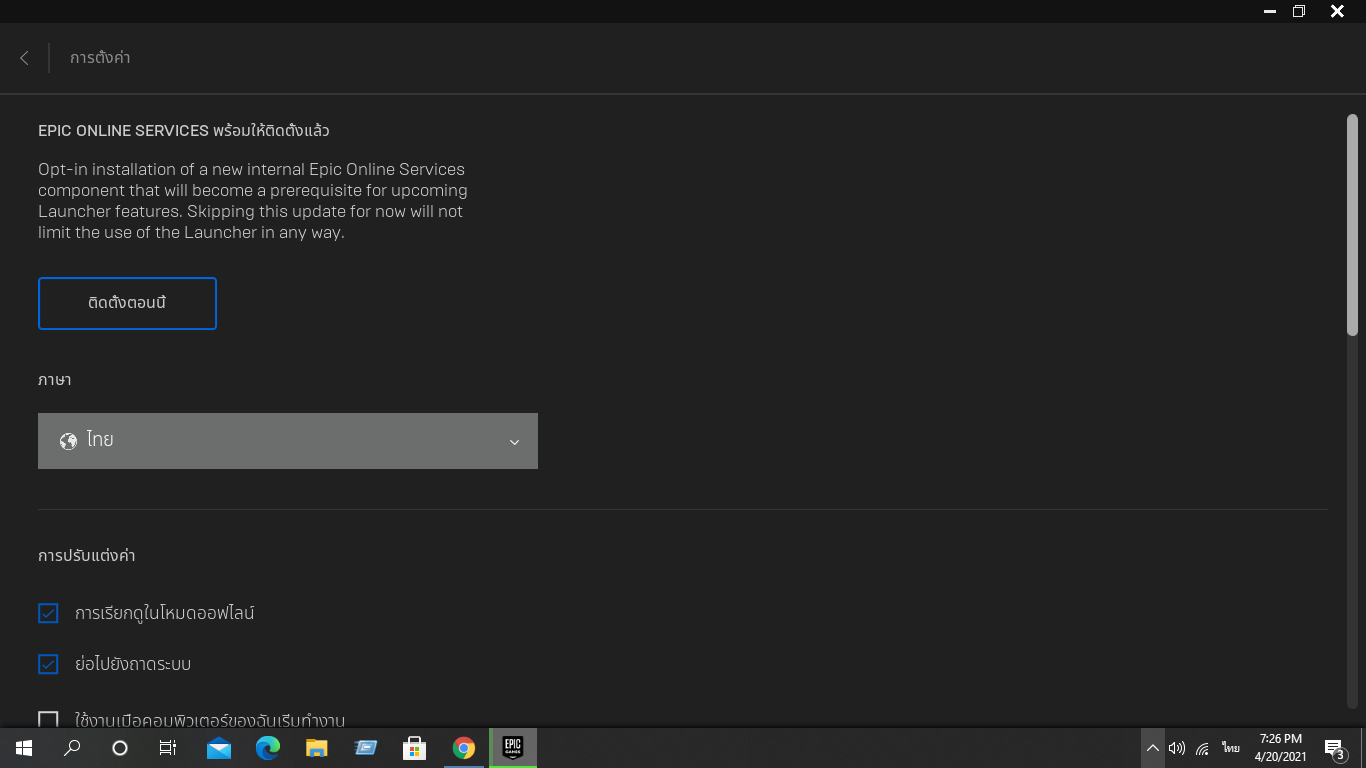Click the Epic Games Launcher taskbar icon
1366x768 pixels.
[513, 748]
